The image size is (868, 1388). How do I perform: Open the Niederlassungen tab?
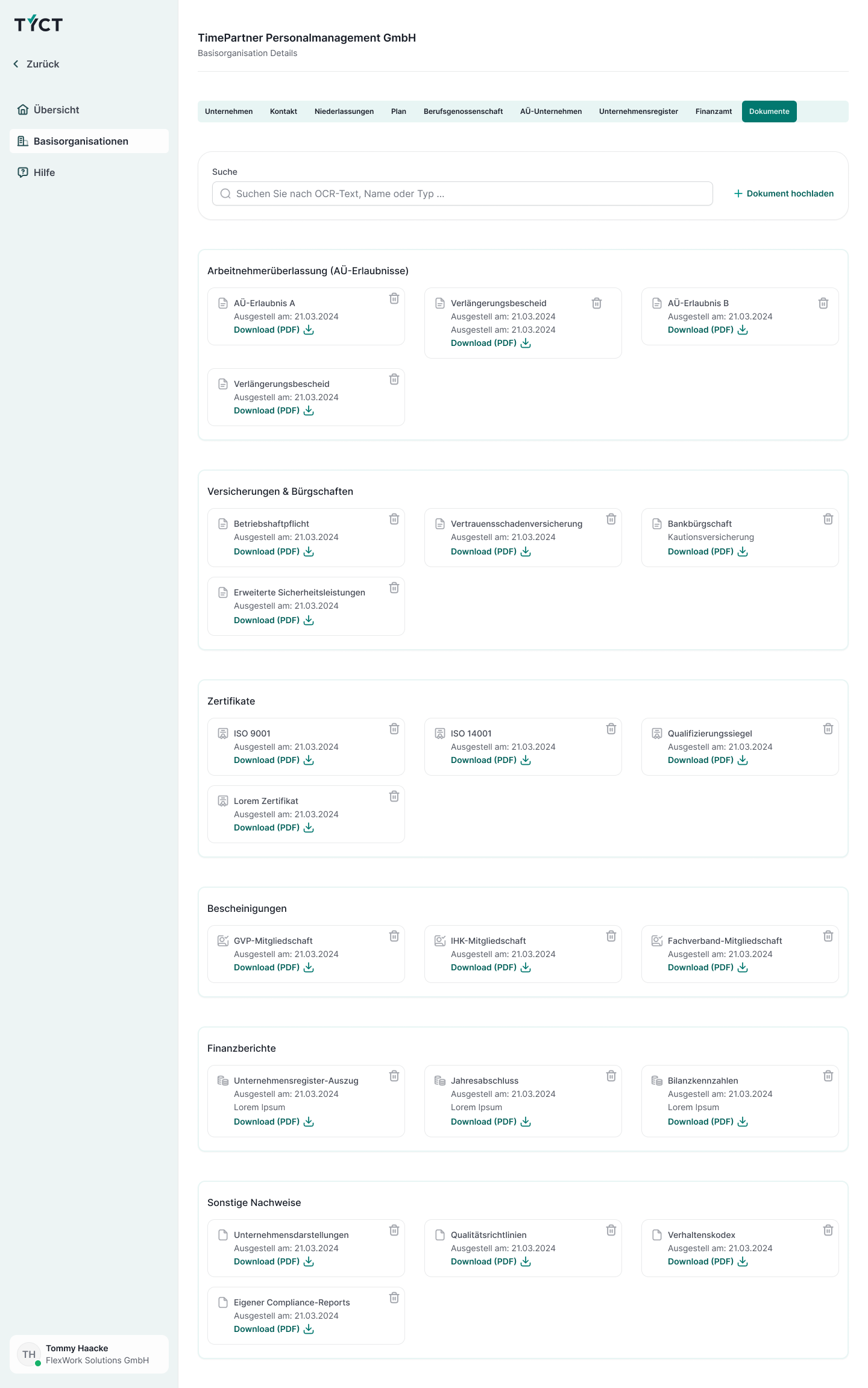point(344,111)
